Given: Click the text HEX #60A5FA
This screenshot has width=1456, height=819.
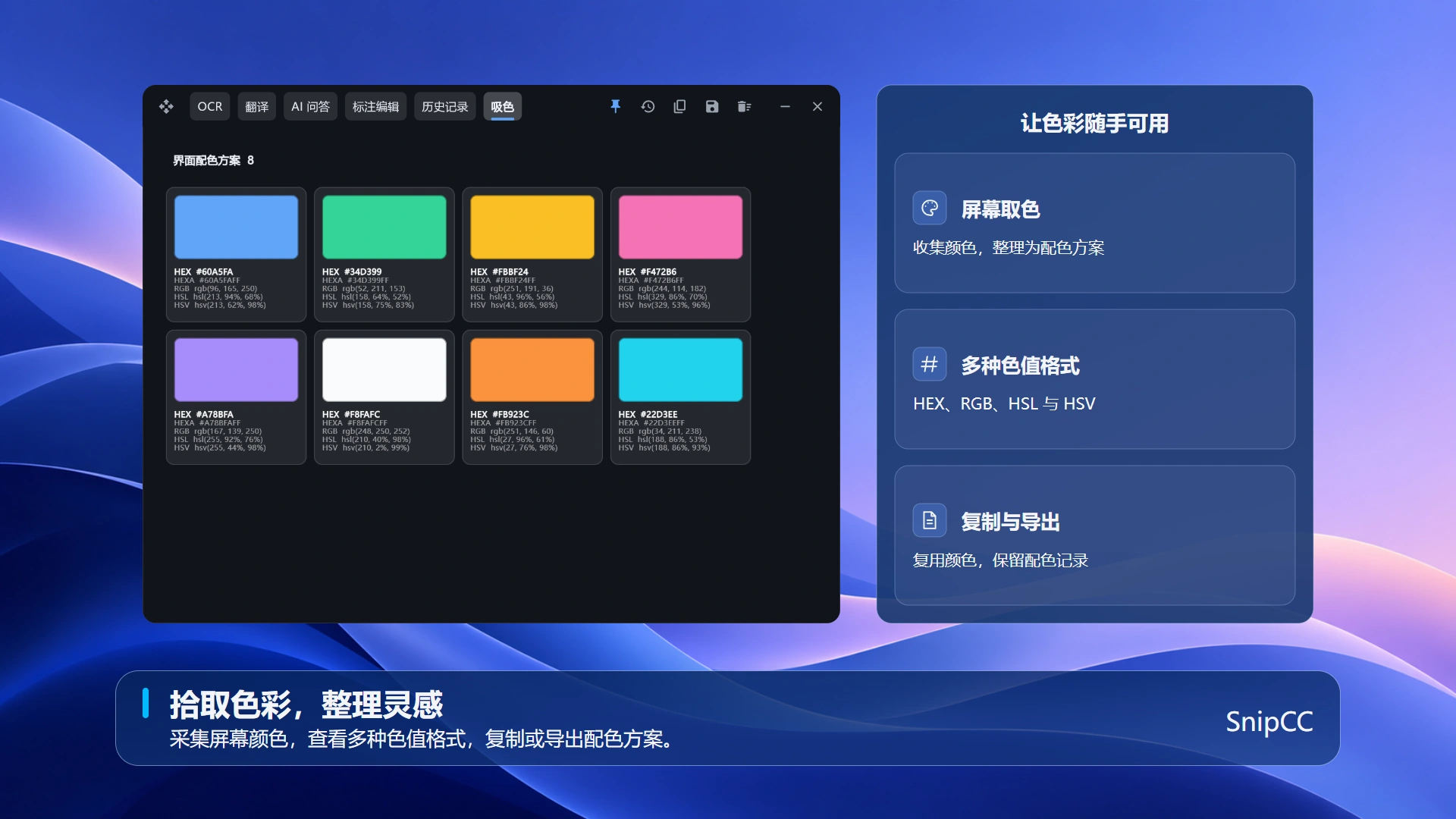Looking at the screenshot, I should tap(203, 271).
